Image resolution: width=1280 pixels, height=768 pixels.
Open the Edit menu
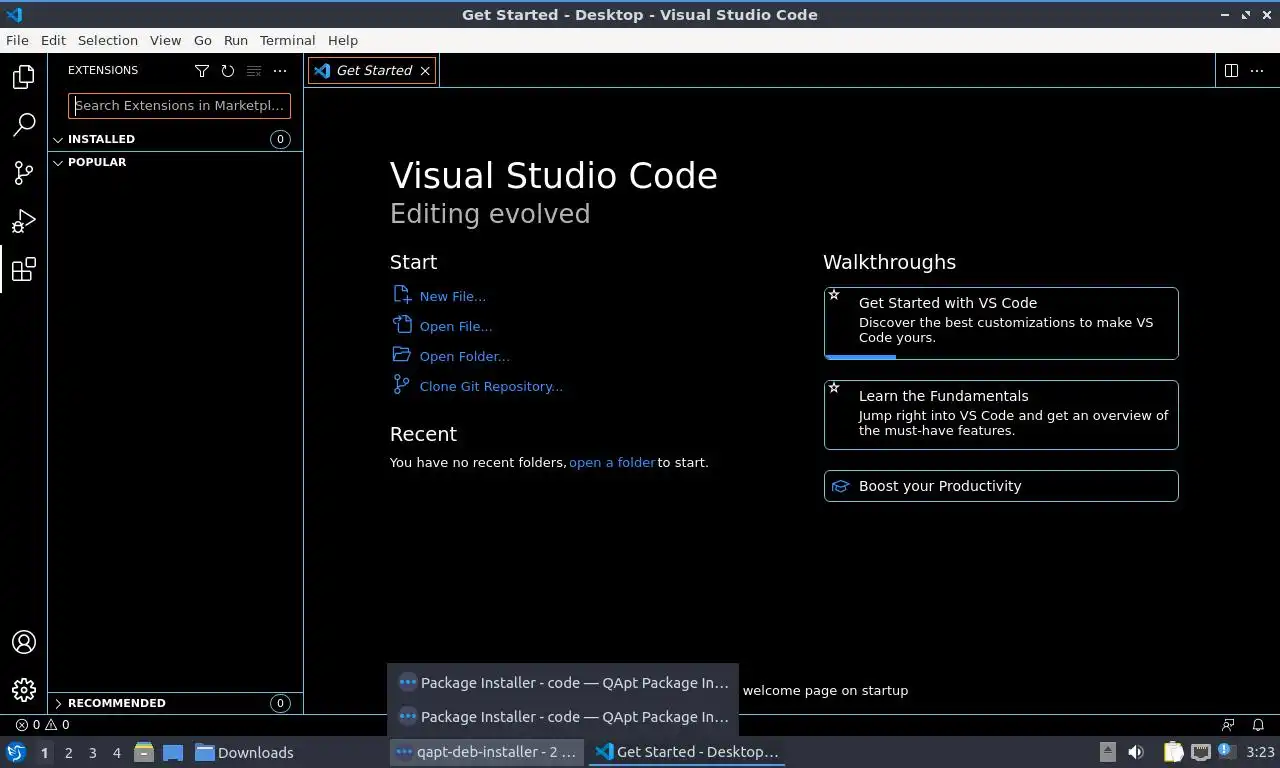point(53,40)
